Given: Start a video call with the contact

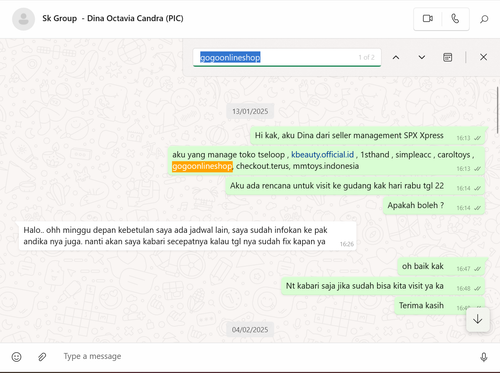Looking at the screenshot, I should tap(428, 18).
